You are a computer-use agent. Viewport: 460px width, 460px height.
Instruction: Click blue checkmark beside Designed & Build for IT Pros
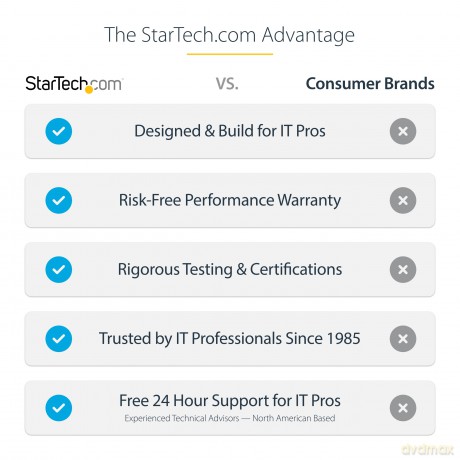coord(59,131)
